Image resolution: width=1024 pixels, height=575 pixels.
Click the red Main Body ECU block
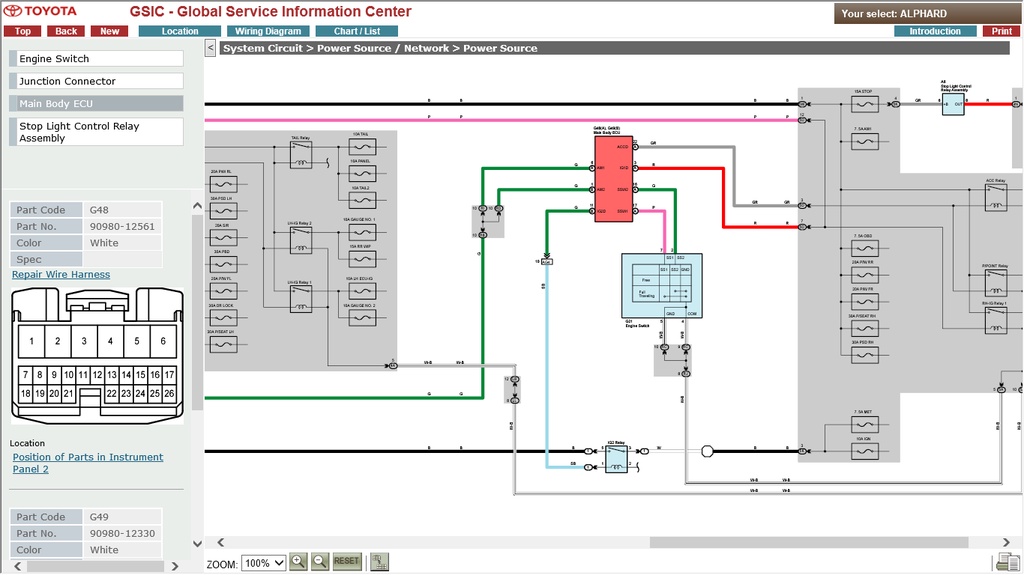coord(613,179)
